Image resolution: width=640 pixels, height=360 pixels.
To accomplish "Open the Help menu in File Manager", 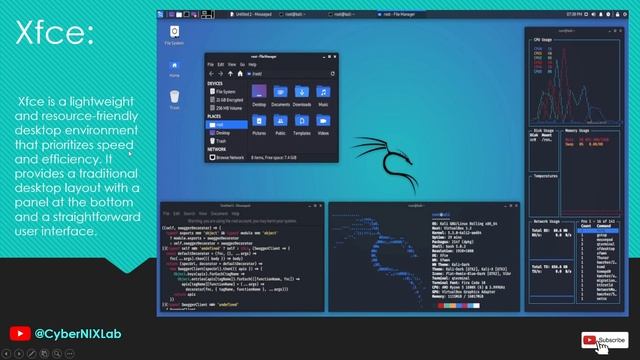I will click(x=253, y=64).
